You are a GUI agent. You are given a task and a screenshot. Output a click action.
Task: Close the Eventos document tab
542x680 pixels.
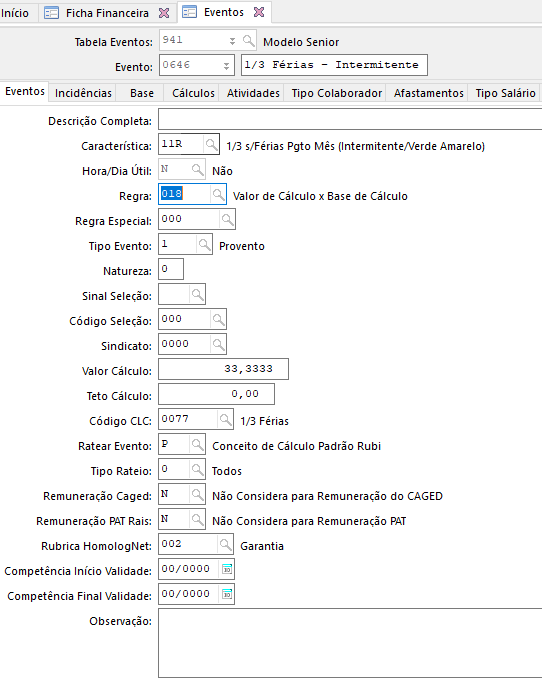point(259,12)
